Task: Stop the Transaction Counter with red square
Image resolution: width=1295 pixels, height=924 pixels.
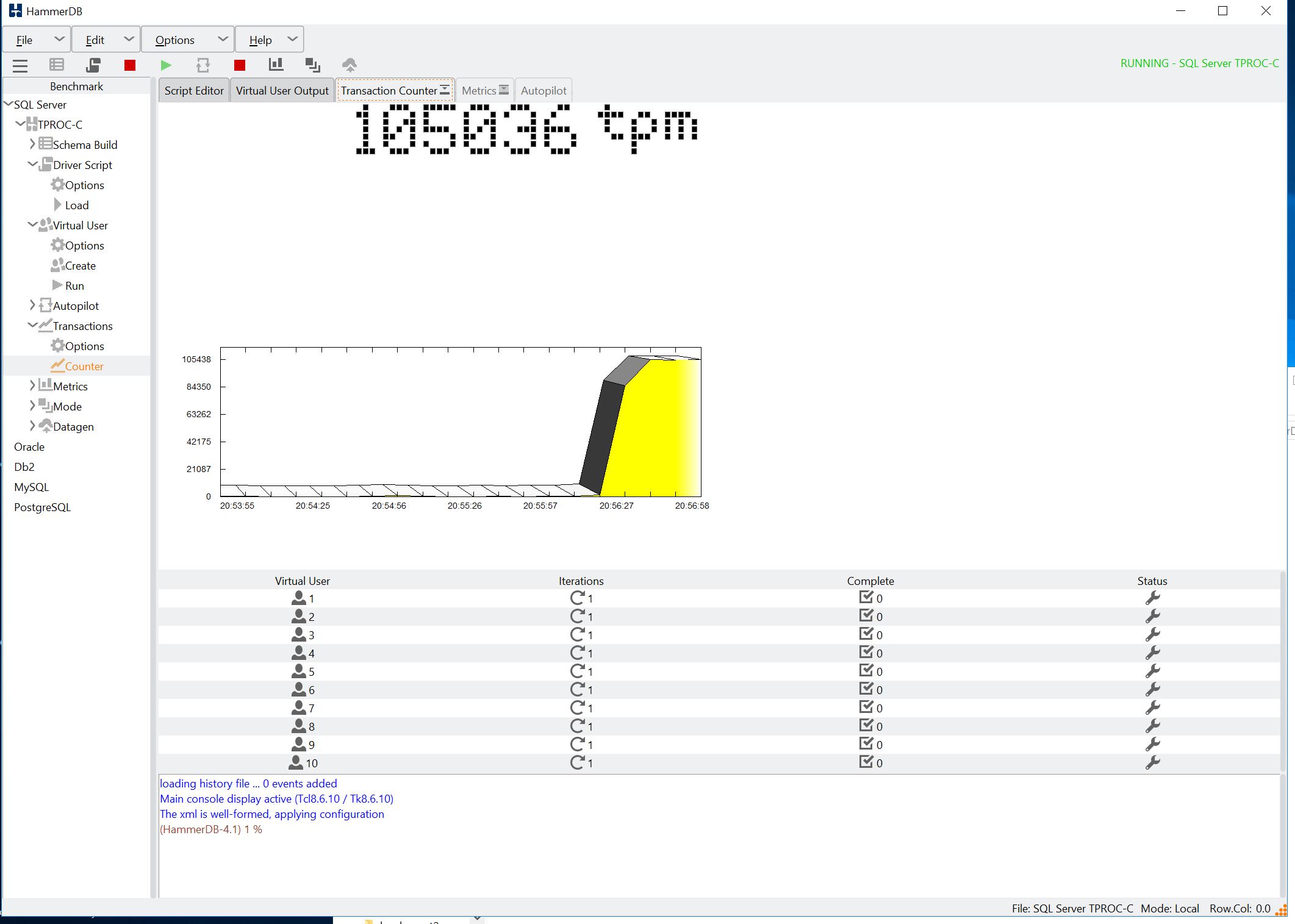Action: click(240, 65)
